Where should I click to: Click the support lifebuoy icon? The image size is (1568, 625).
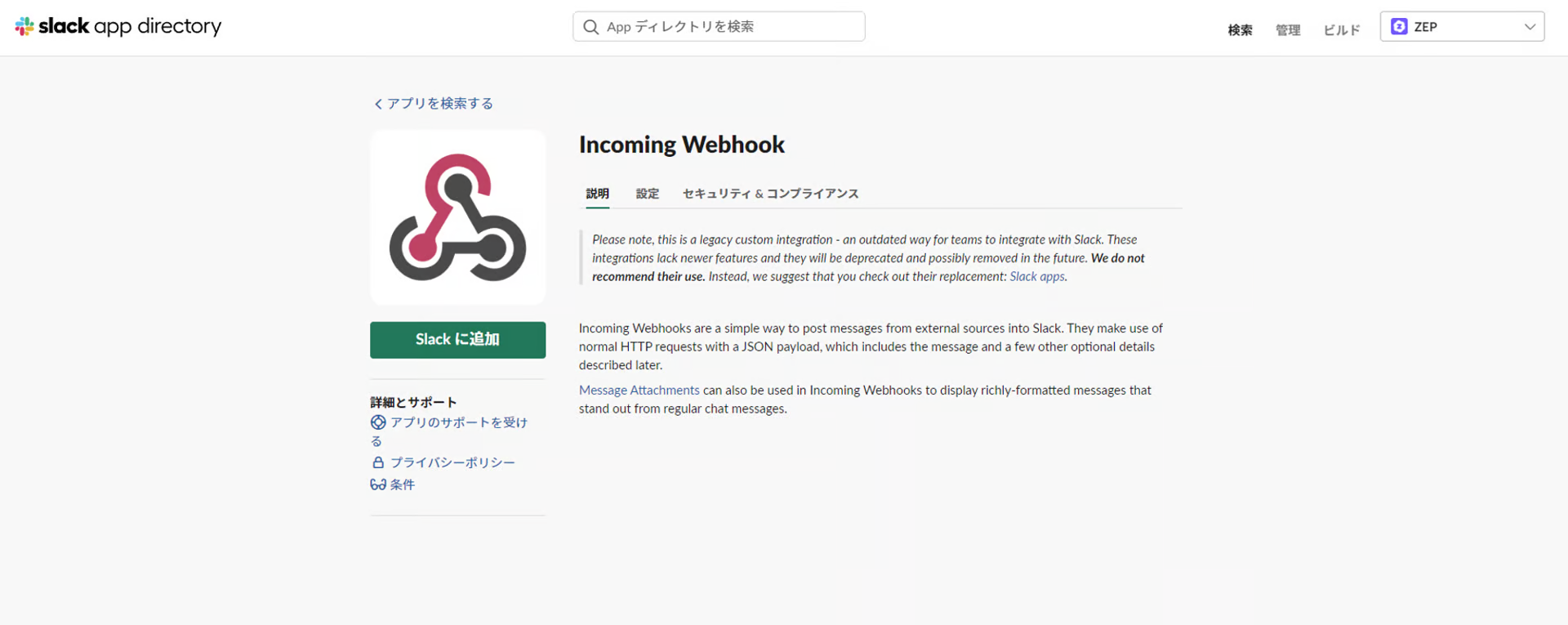378,422
